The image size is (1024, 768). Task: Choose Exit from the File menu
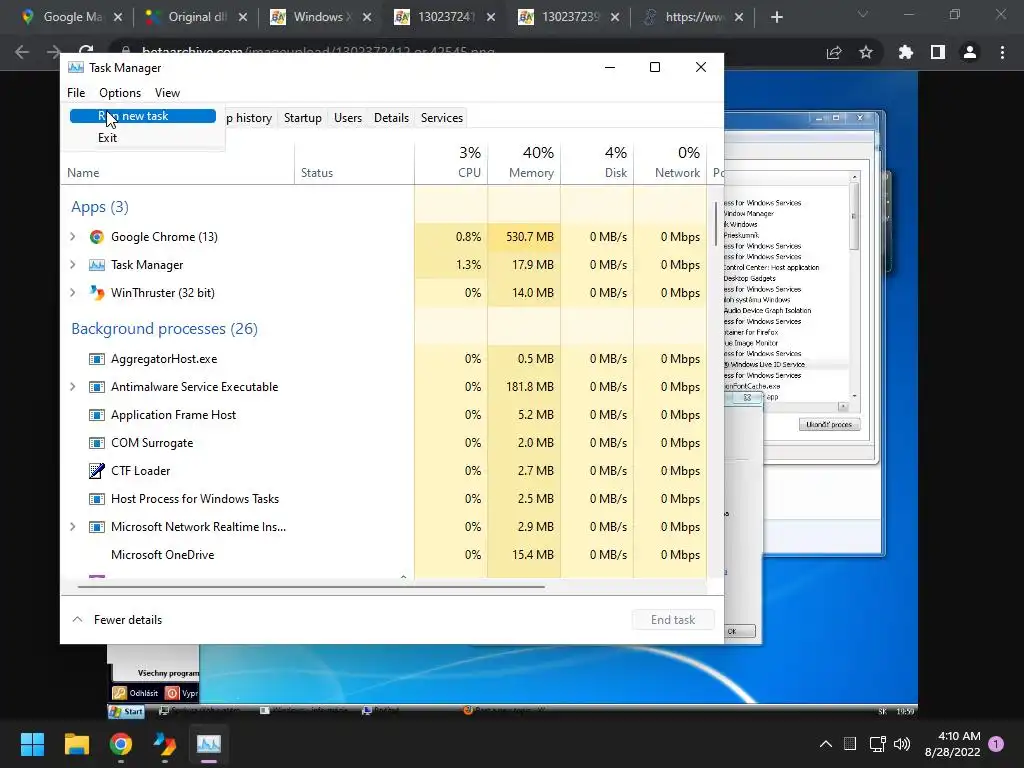[107, 138]
